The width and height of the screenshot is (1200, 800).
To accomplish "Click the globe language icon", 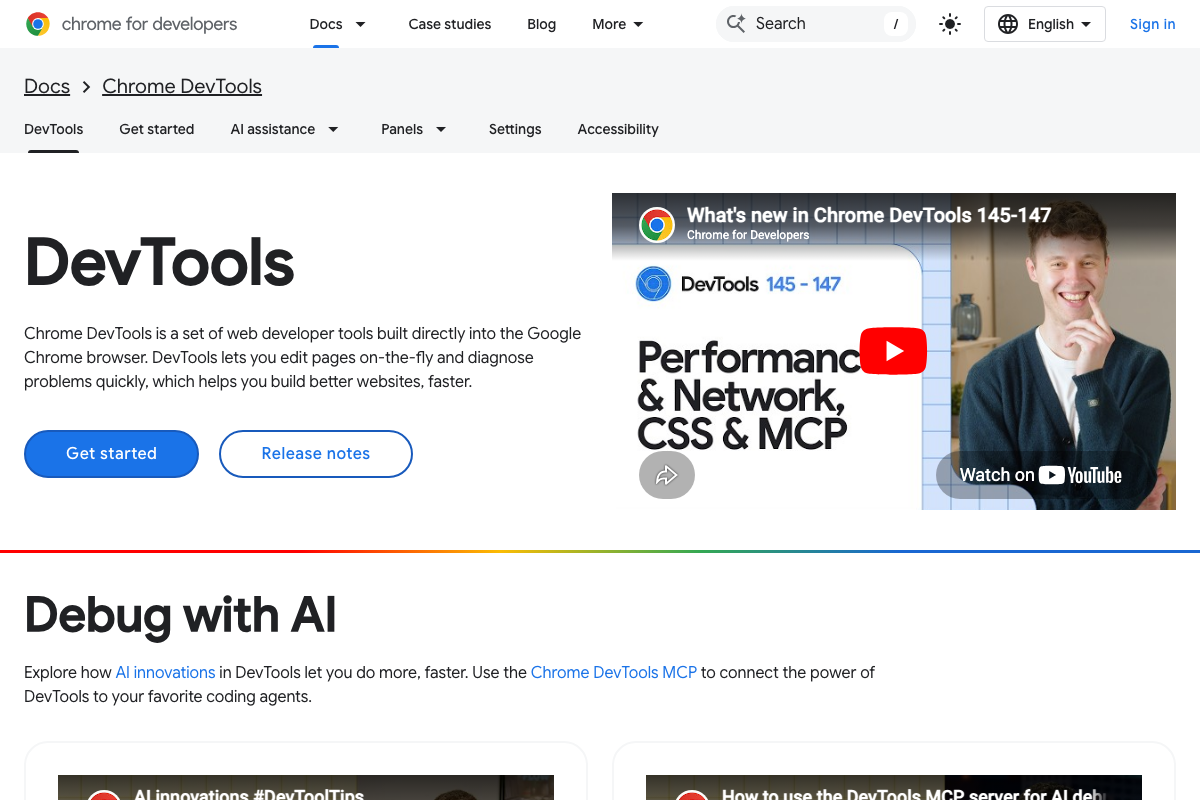I will [1008, 24].
